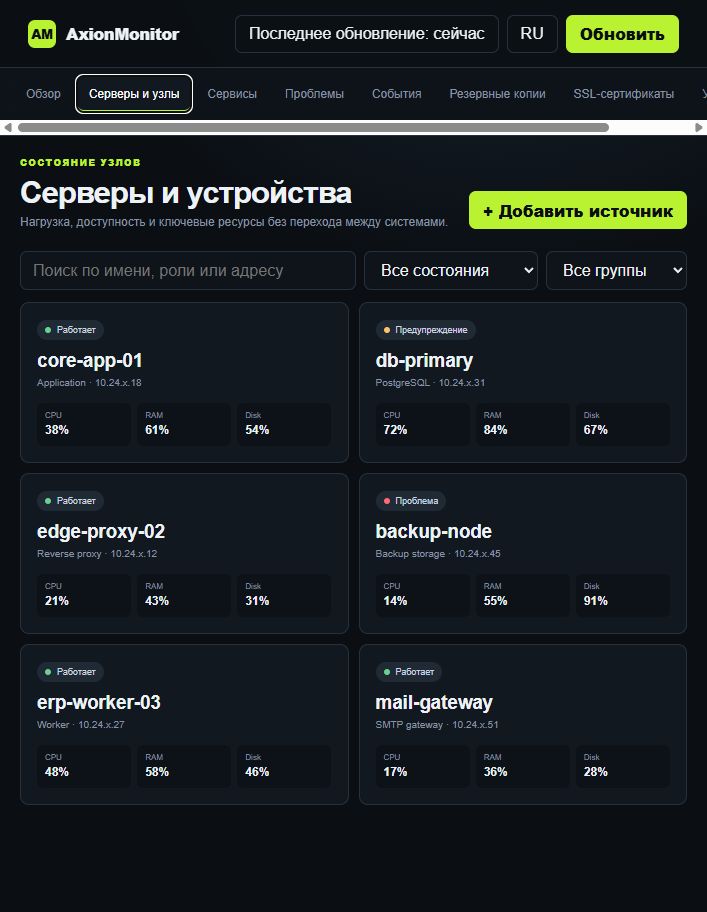Image resolution: width=707 pixels, height=912 pixels.
Task: Open the erp-worker-03 server card
Action: click(184, 724)
